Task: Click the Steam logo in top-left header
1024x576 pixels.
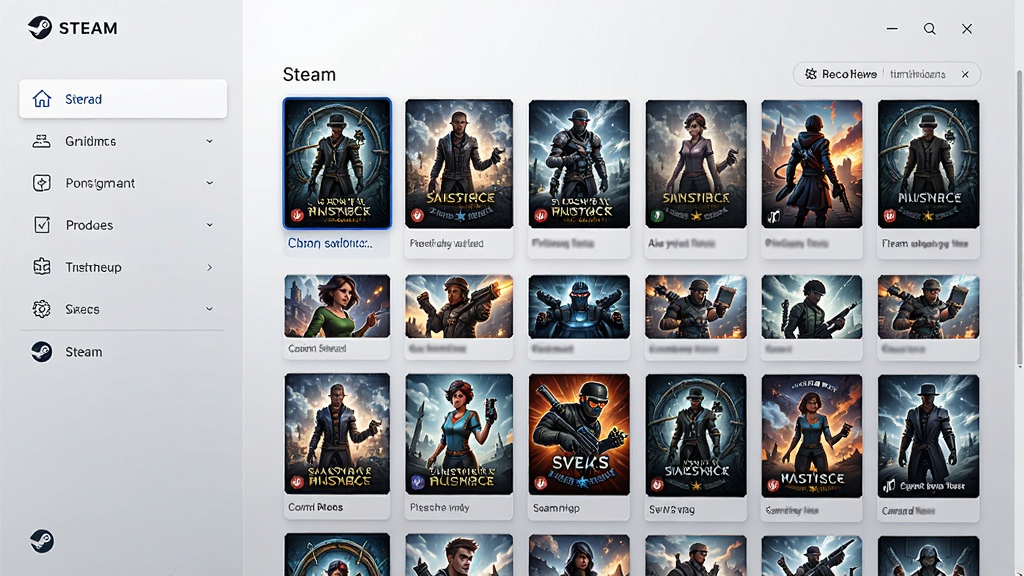Action: 40,28
